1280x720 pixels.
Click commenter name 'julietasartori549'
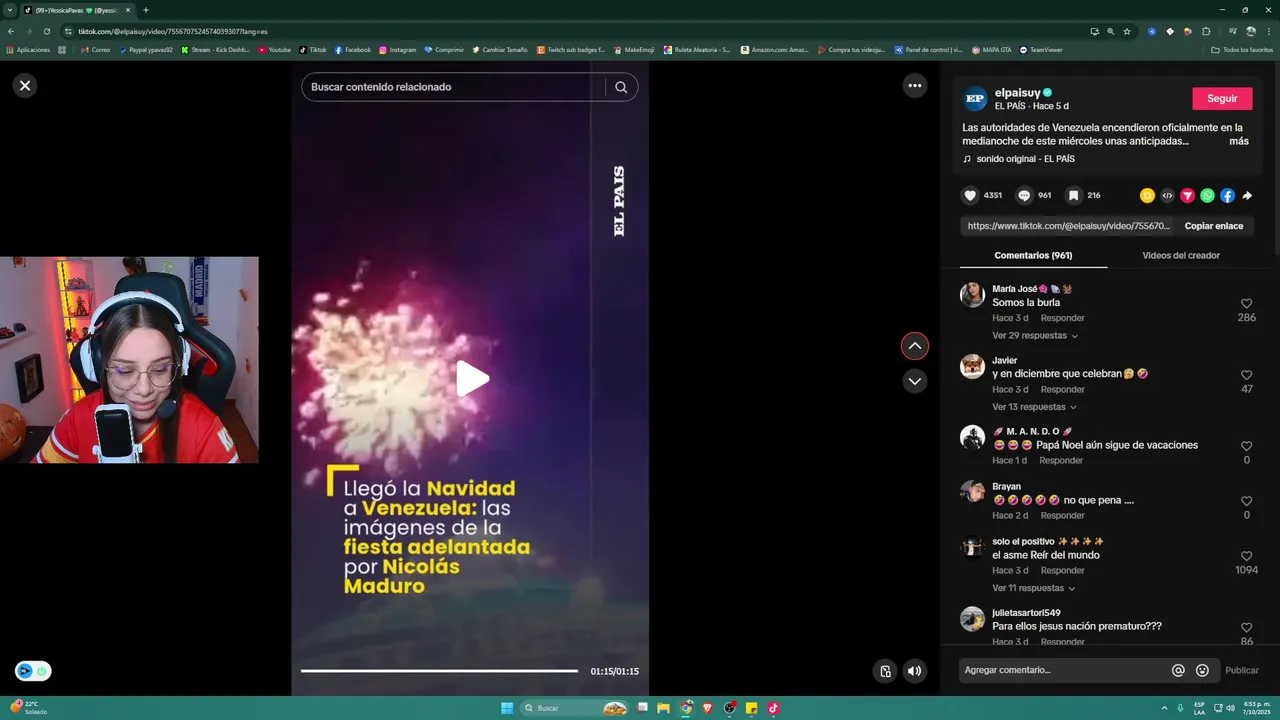[x=1026, y=613]
